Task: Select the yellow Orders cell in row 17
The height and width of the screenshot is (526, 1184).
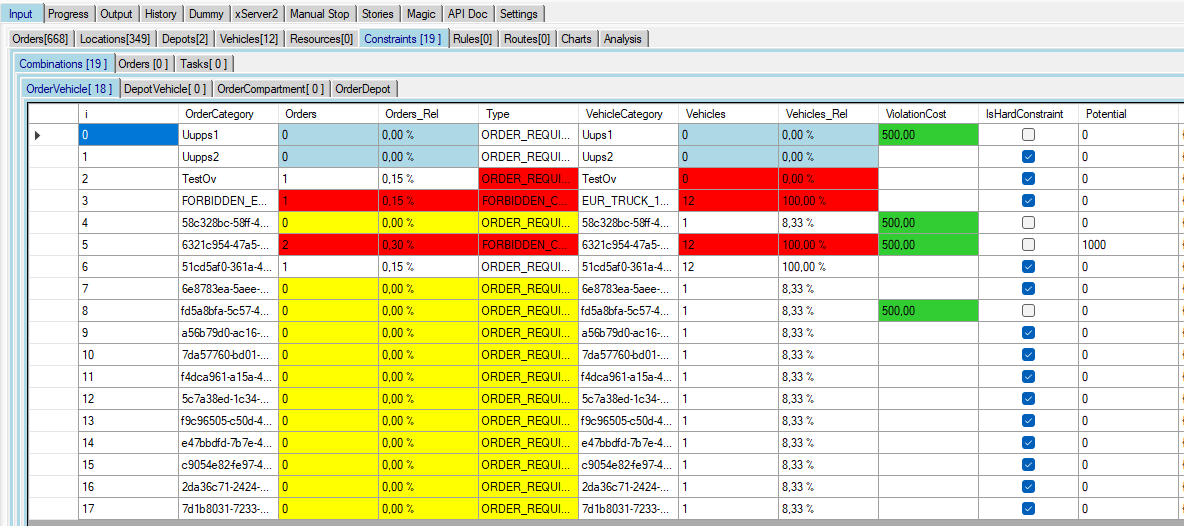Action: (328, 509)
